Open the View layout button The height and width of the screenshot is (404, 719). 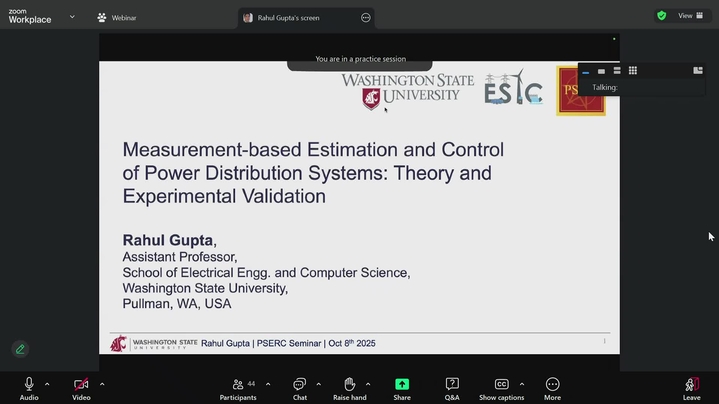click(x=690, y=16)
